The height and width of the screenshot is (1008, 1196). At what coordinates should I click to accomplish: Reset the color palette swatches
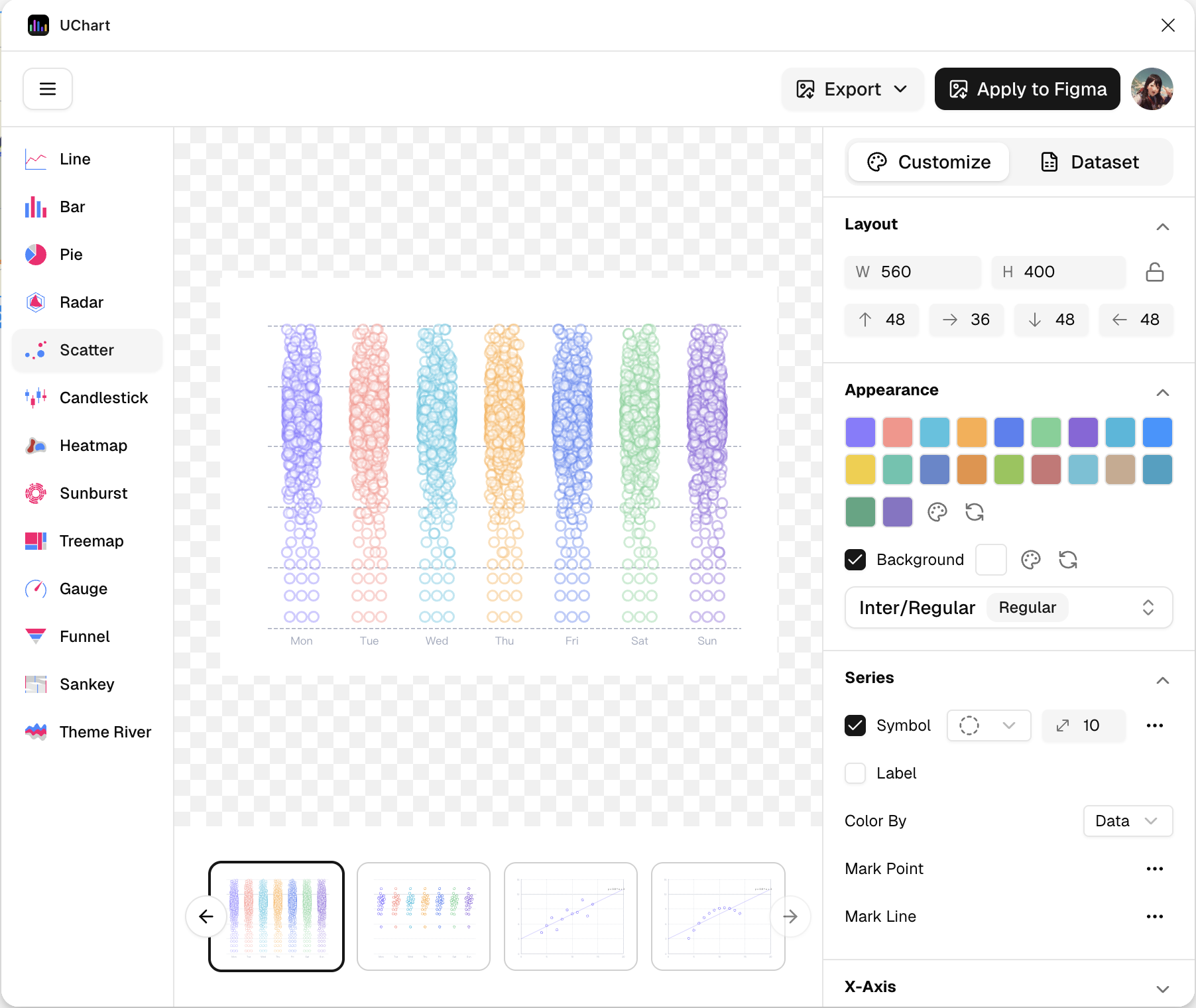click(x=974, y=512)
